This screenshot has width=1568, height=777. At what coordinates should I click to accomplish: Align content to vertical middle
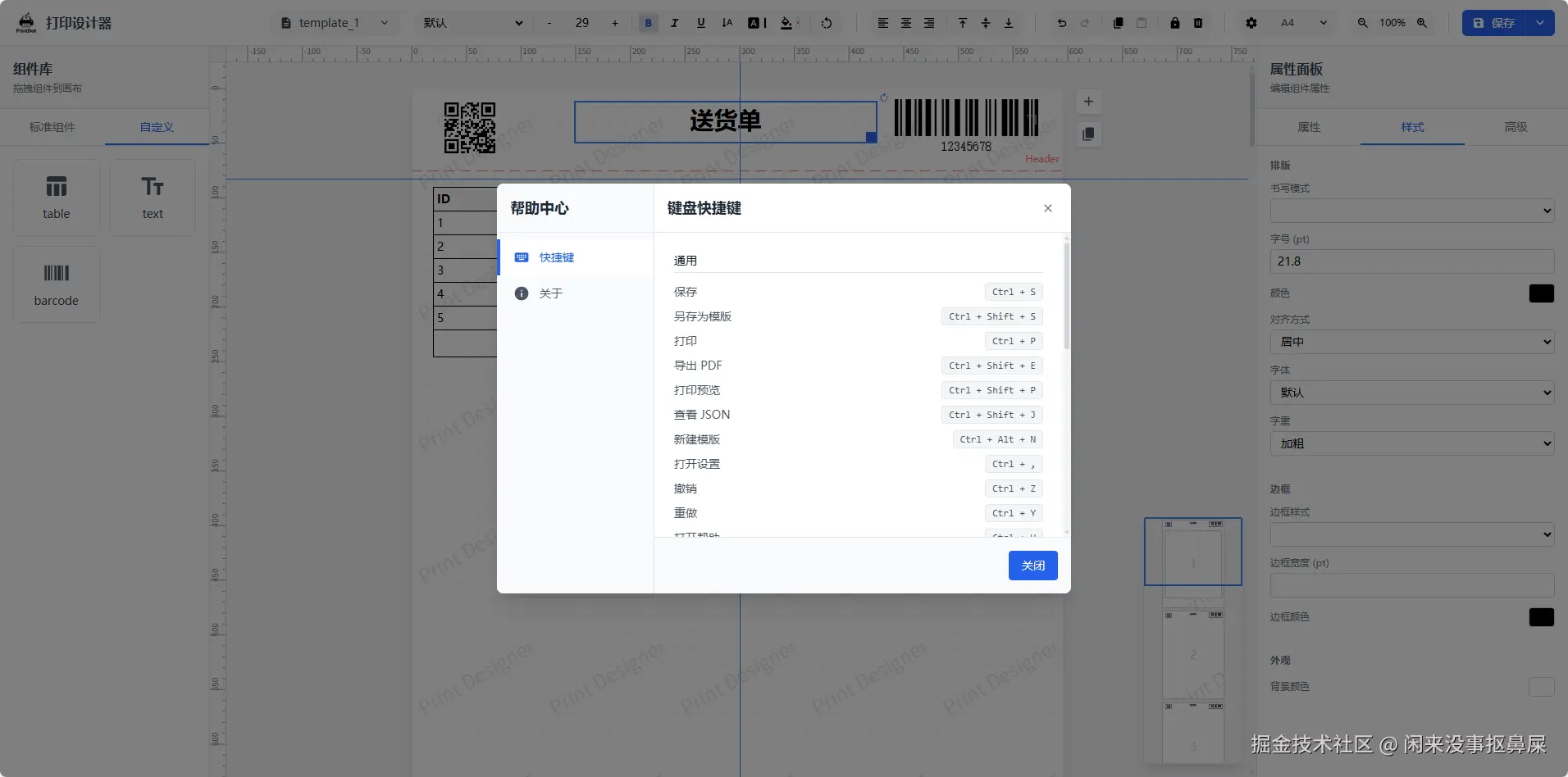tap(986, 23)
